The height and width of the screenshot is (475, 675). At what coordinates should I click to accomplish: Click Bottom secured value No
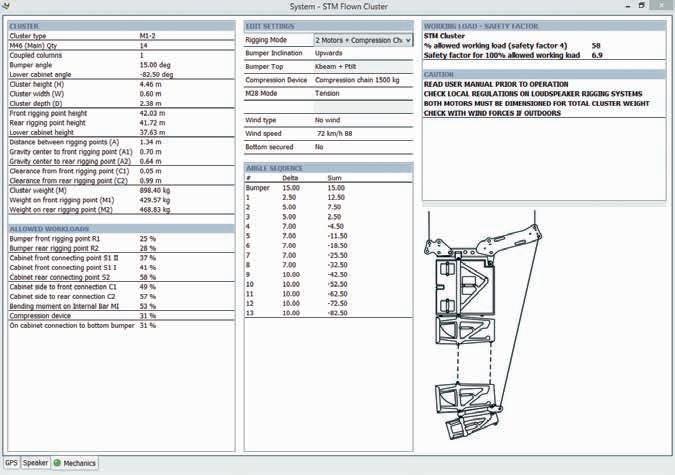point(319,147)
